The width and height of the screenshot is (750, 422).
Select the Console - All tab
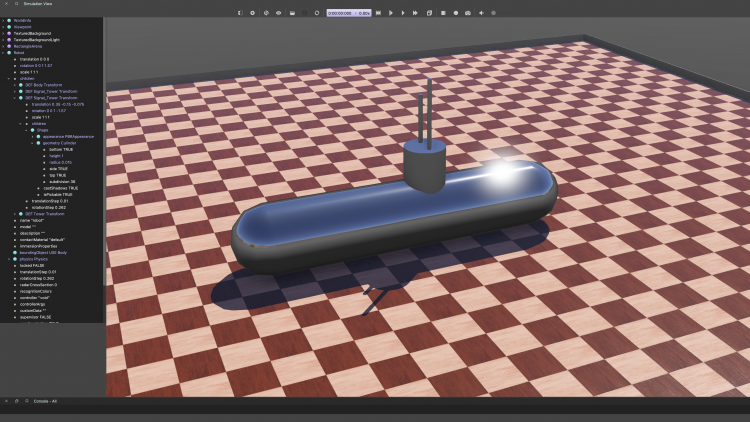(46, 400)
